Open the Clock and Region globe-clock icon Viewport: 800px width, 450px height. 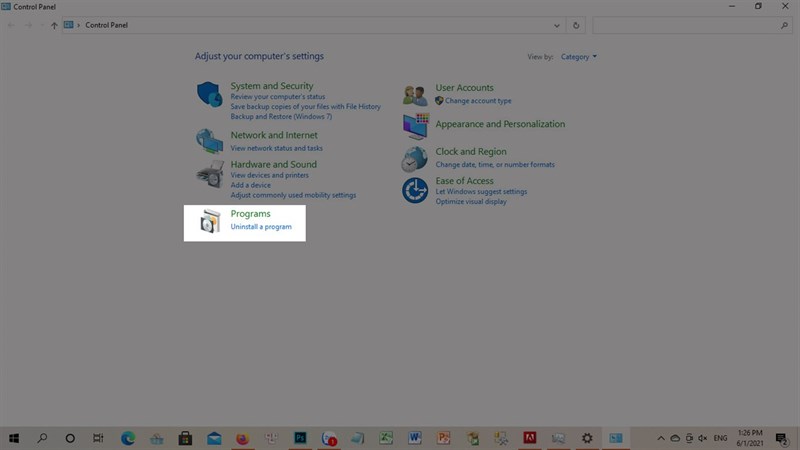(x=414, y=159)
